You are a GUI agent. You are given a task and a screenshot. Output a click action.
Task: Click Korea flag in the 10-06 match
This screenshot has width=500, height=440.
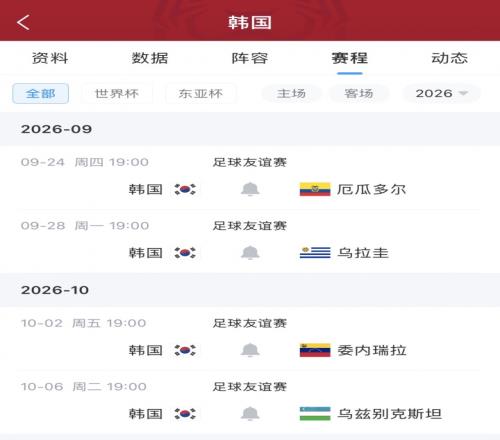click(x=185, y=414)
